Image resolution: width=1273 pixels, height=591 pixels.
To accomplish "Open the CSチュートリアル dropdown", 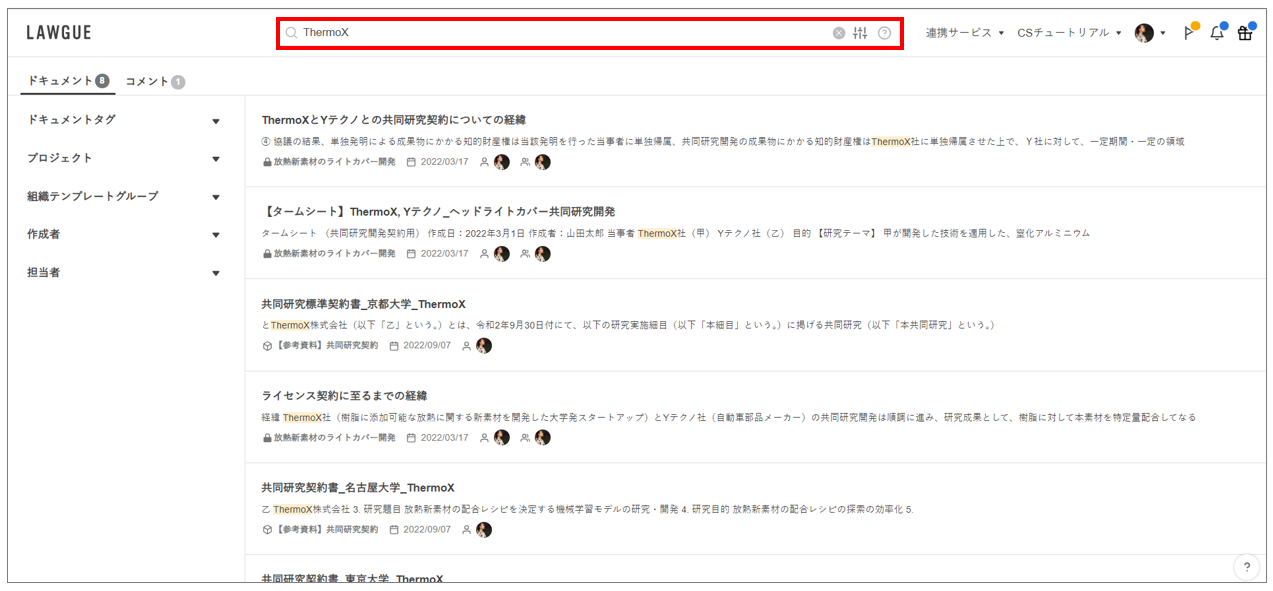I will 1069,33.
